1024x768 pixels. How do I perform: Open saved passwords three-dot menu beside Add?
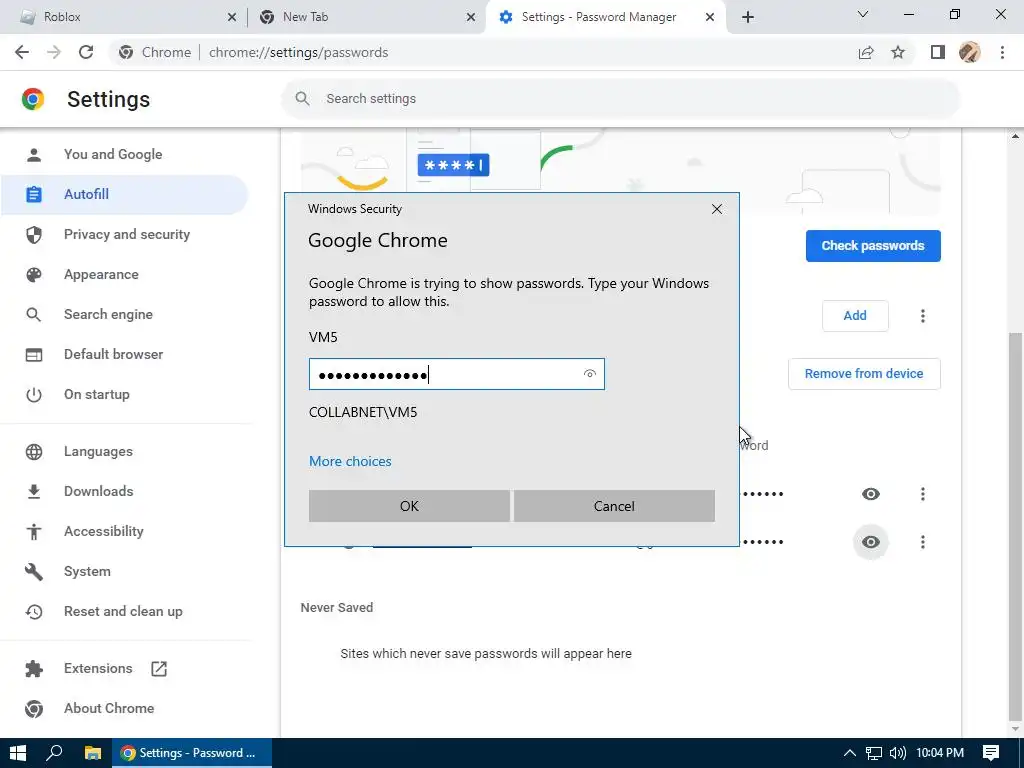point(923,316)
